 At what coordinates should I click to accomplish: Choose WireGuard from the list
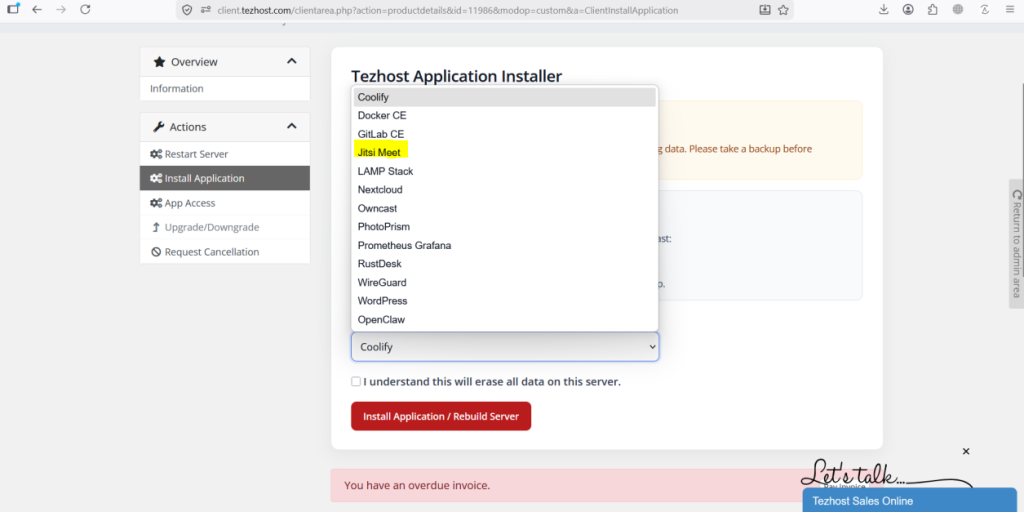[505, 283]
